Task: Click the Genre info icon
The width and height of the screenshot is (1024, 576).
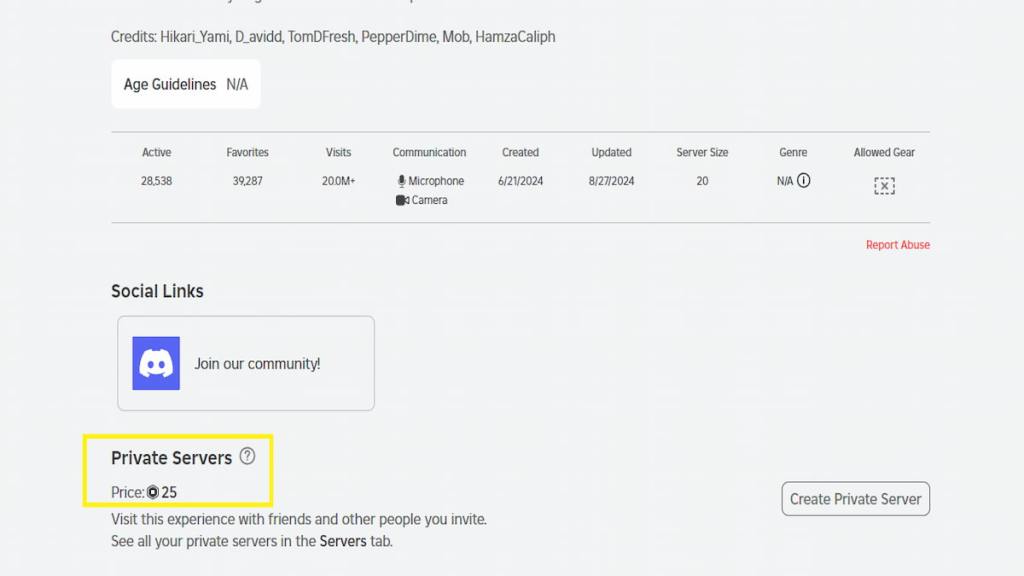Action: [805, 181]
